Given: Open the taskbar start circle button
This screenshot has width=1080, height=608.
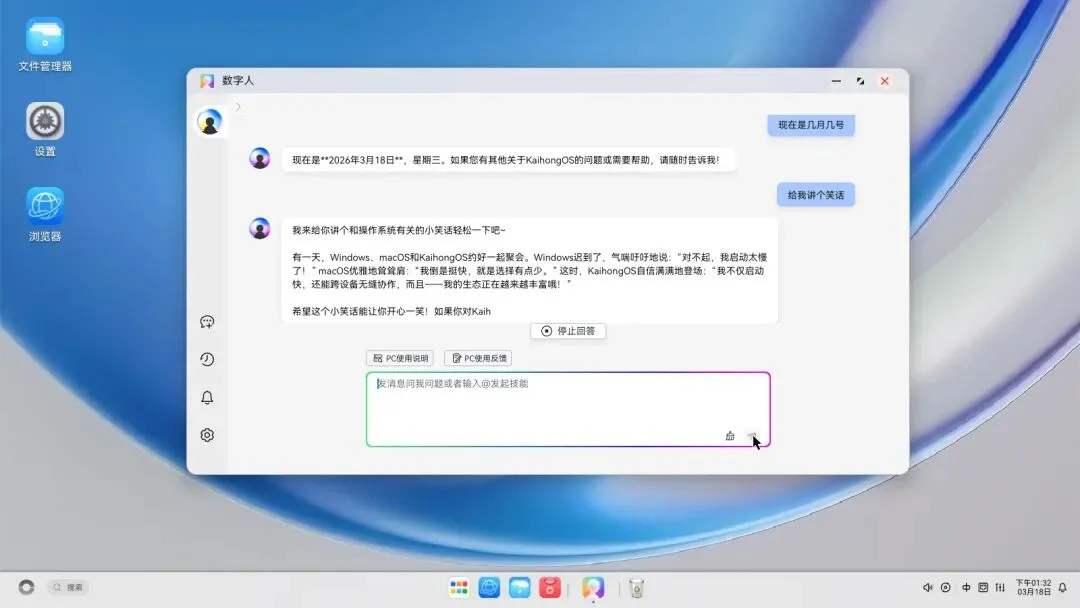Looking at the screenshot, I should 26,587.
